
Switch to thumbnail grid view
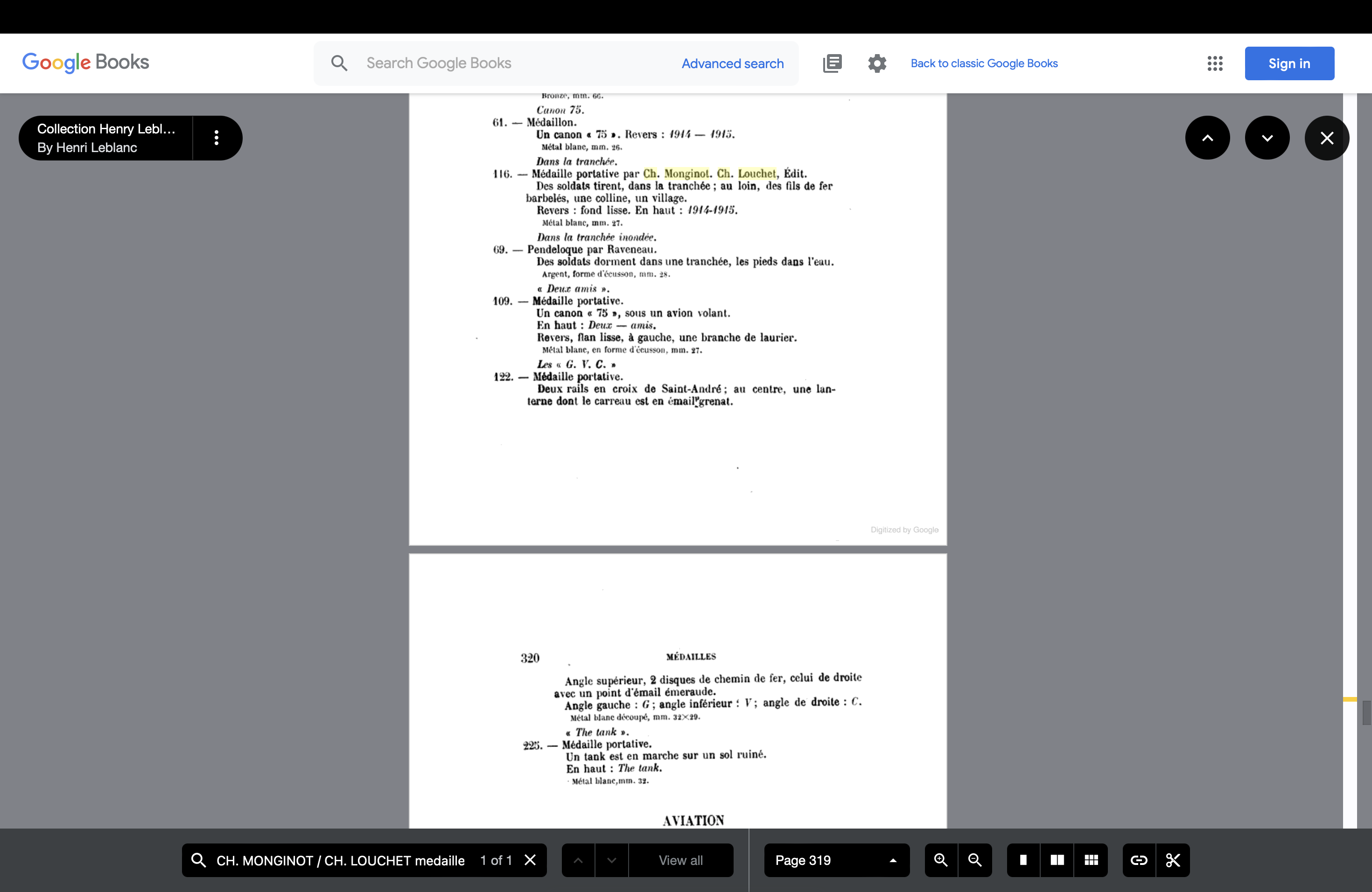click(x=1091, y=860)
